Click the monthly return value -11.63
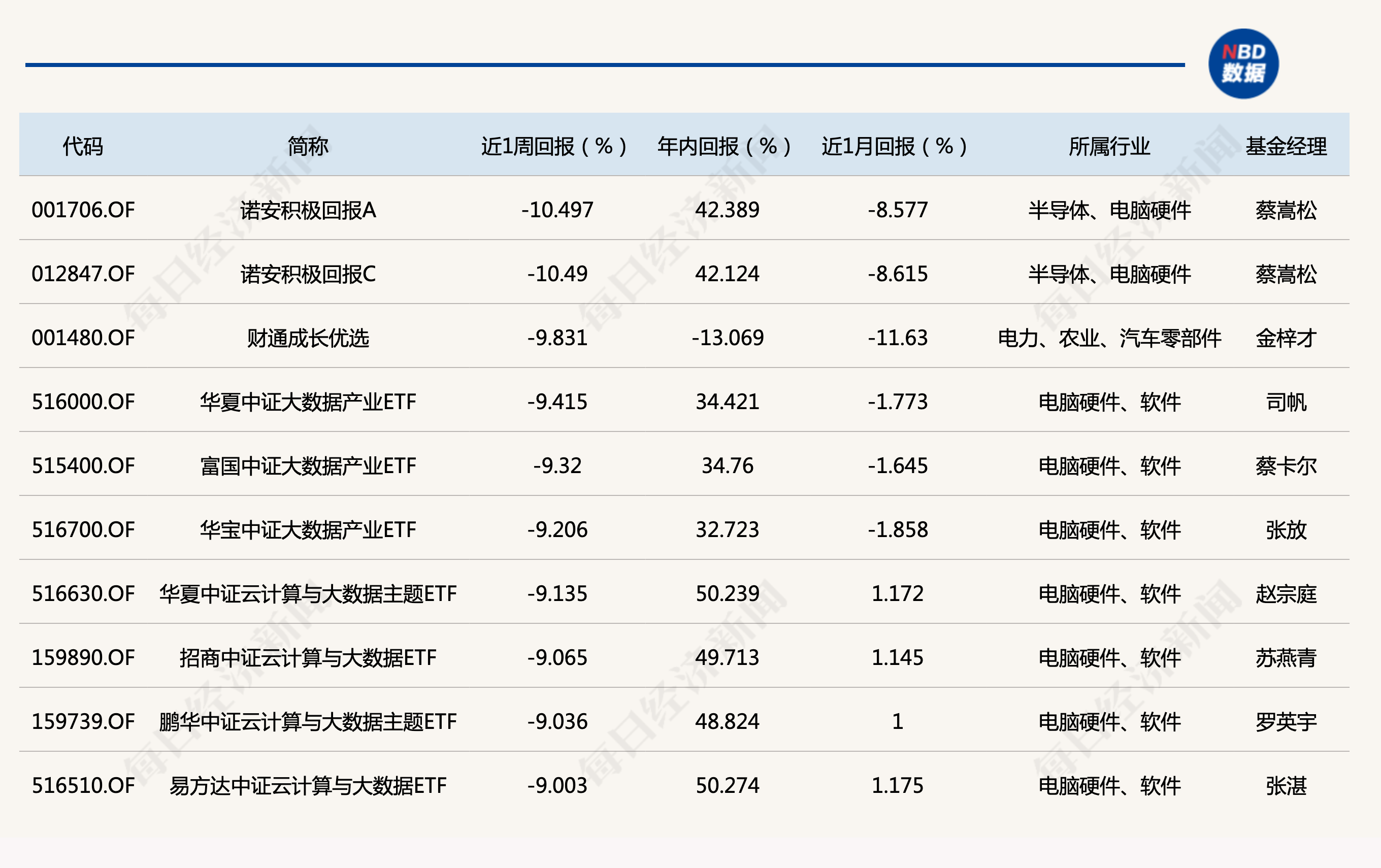This screenshot has width=1381, height=868. click(898, 338)
